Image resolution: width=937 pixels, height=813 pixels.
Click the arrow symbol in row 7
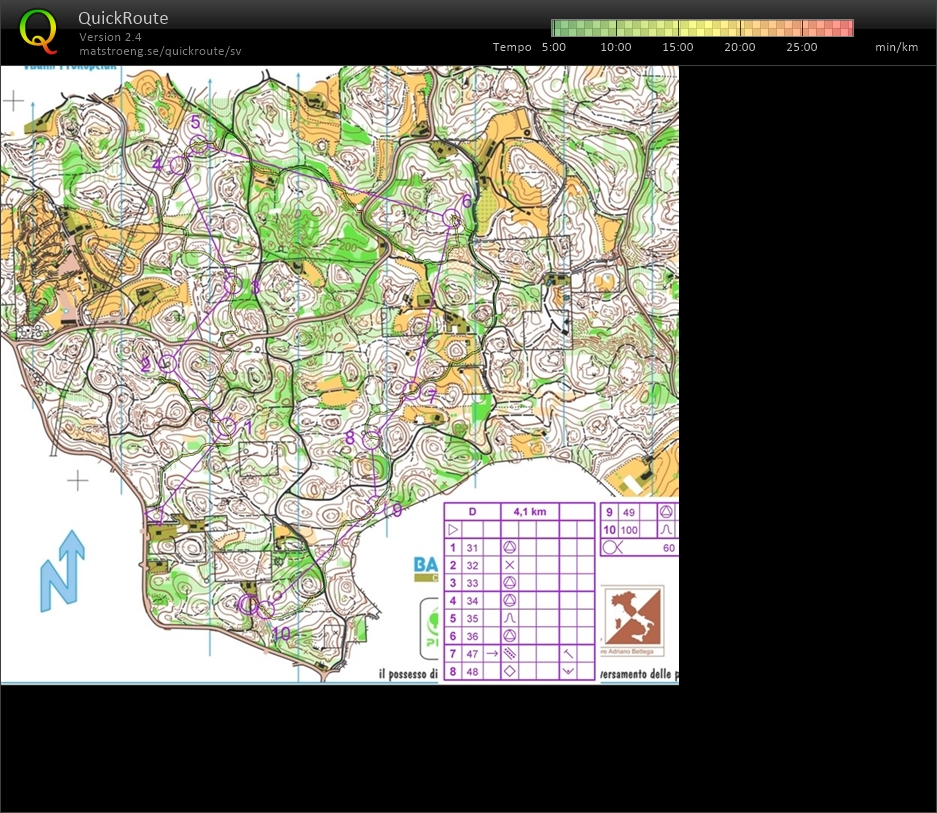[492, 653]
